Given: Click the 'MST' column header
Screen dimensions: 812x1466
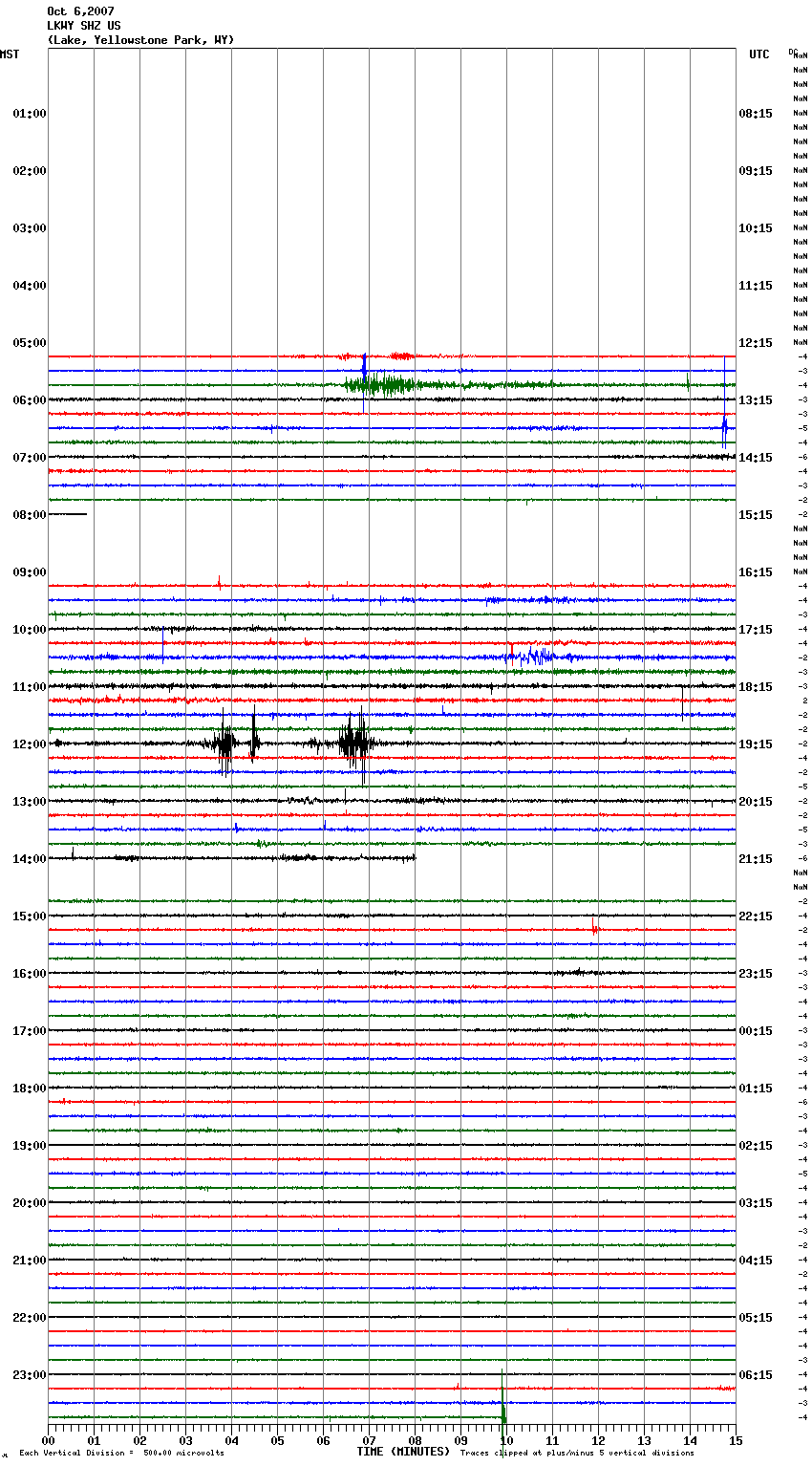Looking at the screenshot, I should (x=10, y=54).
